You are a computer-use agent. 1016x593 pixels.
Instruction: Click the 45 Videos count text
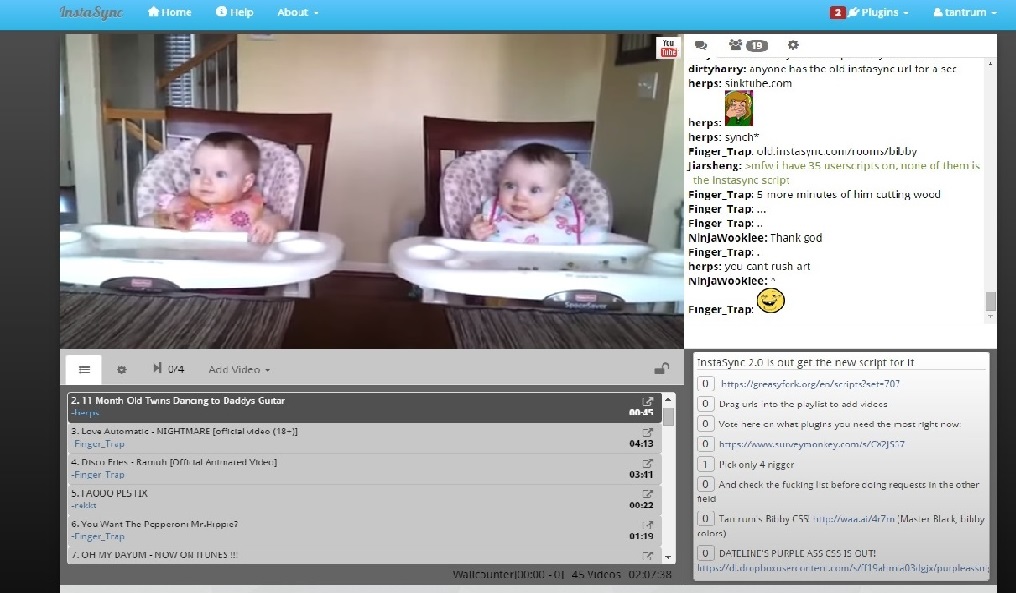point(596,574)
